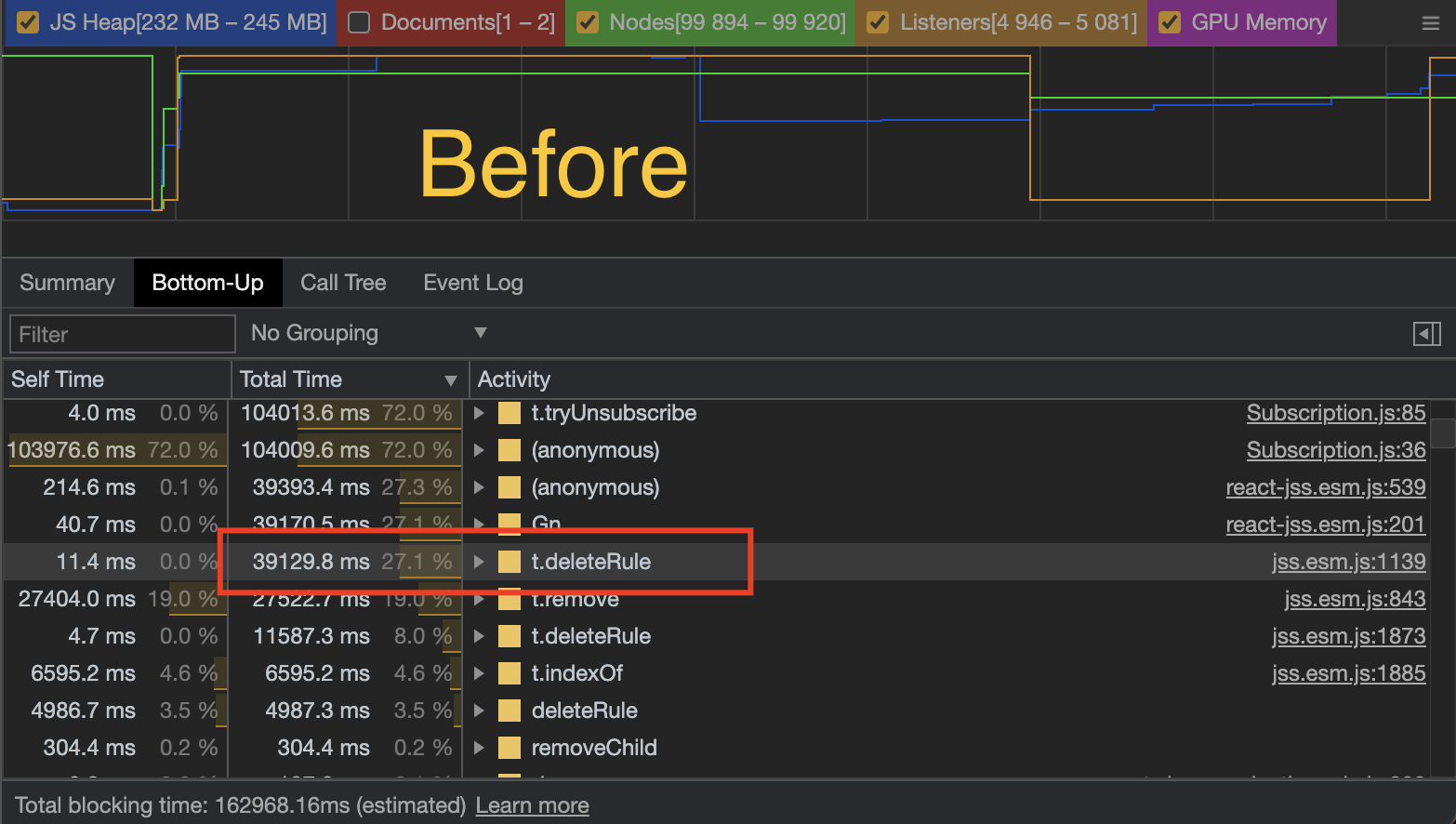This screenshot has width=1456, height=824.
Task: Click into the Filter input field
Action: click(x=121, y=333)
